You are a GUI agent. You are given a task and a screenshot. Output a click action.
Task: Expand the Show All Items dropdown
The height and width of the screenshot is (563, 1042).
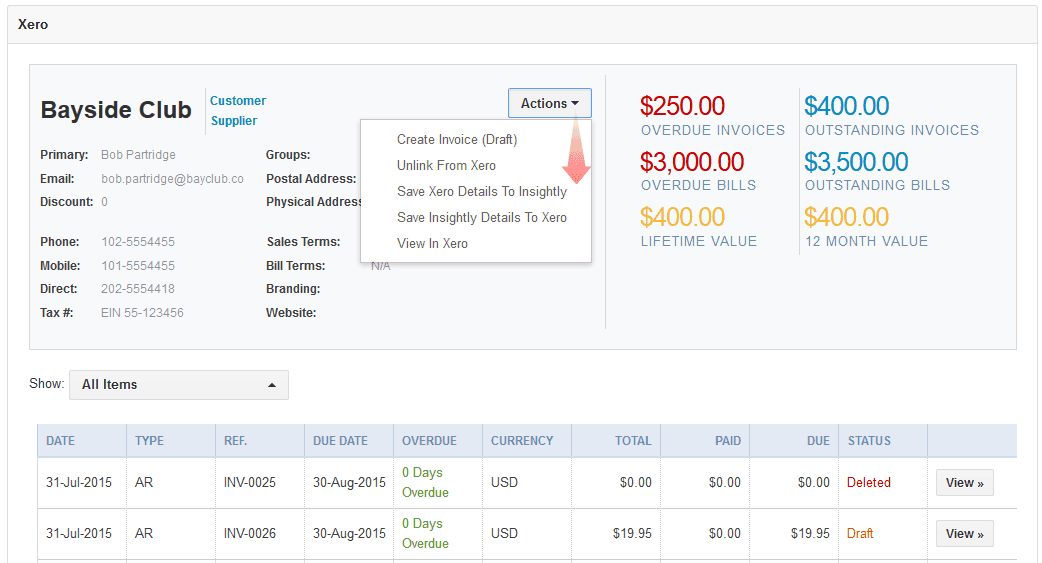pos(179,385)
